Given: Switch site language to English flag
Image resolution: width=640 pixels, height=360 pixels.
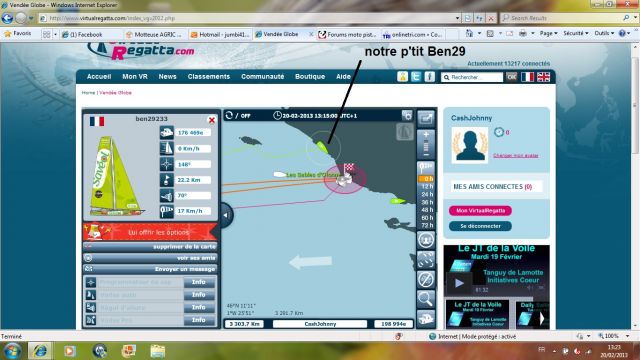Looking at the screenshot, I should pos(543,77).
